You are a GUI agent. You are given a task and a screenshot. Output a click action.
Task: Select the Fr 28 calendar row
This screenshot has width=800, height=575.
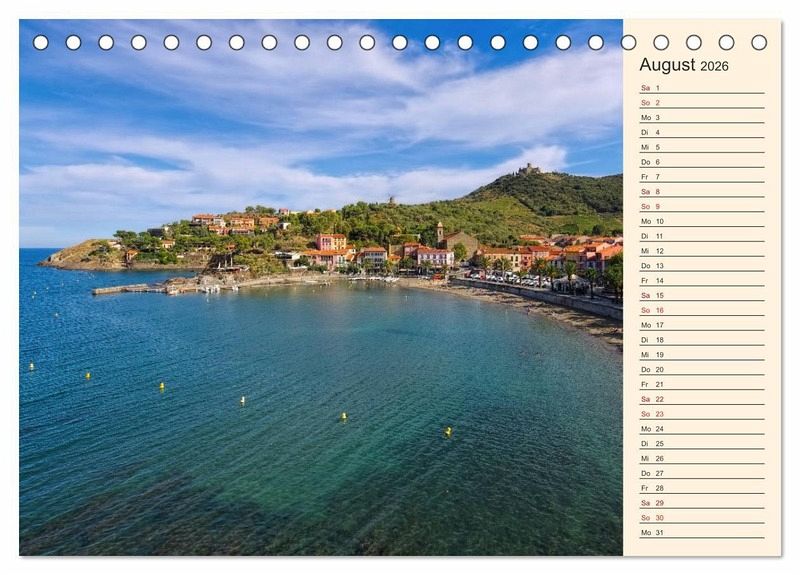(x=702, y=487)
